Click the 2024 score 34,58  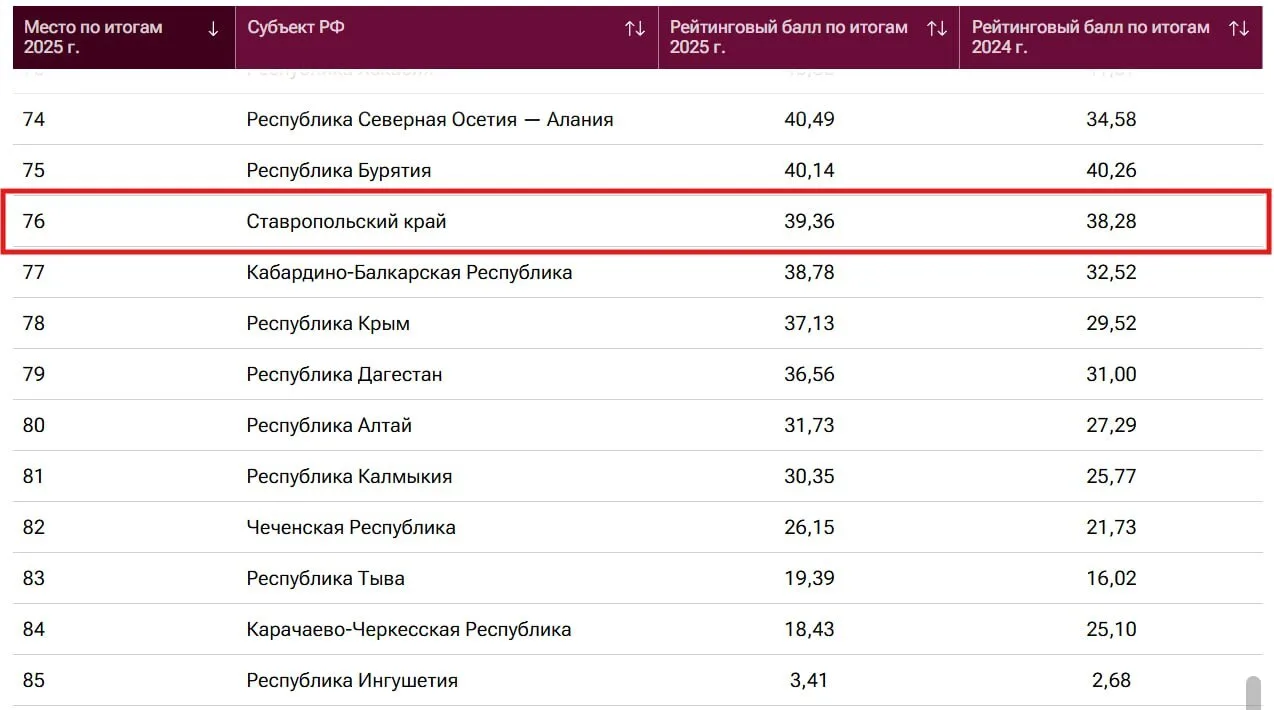(1111, 119)
